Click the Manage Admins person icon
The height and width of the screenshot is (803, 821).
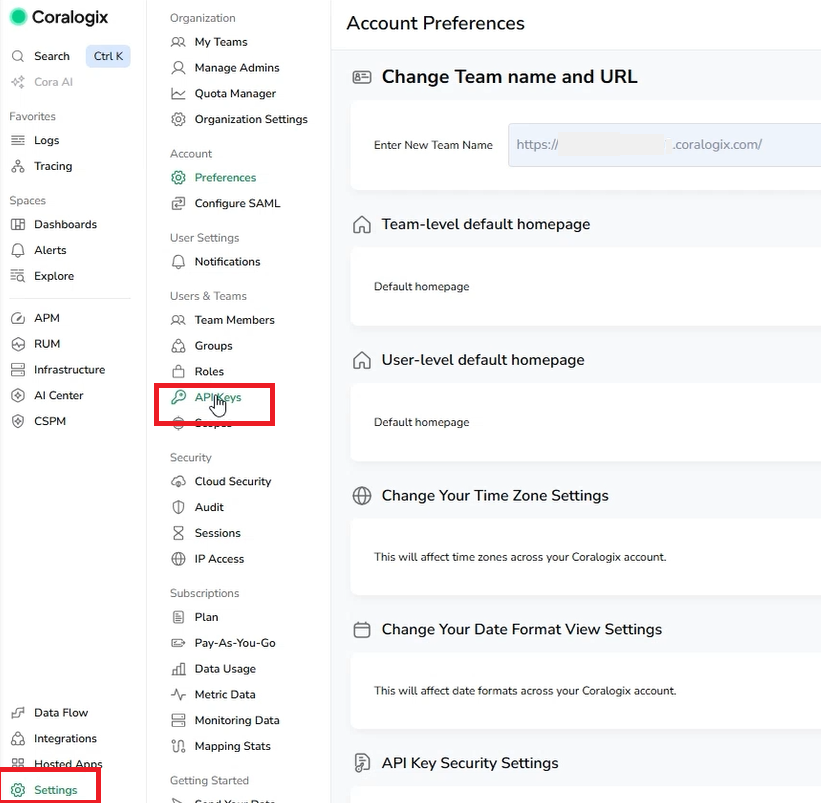coord(178,68)
